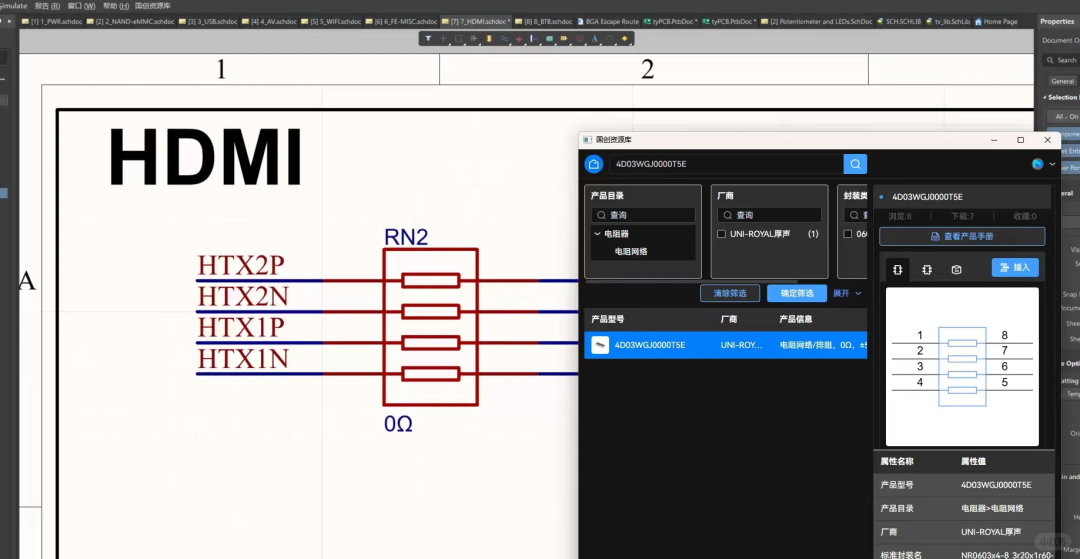
Task: Open the 国创资源库 menu
Action: click(153, 6)
